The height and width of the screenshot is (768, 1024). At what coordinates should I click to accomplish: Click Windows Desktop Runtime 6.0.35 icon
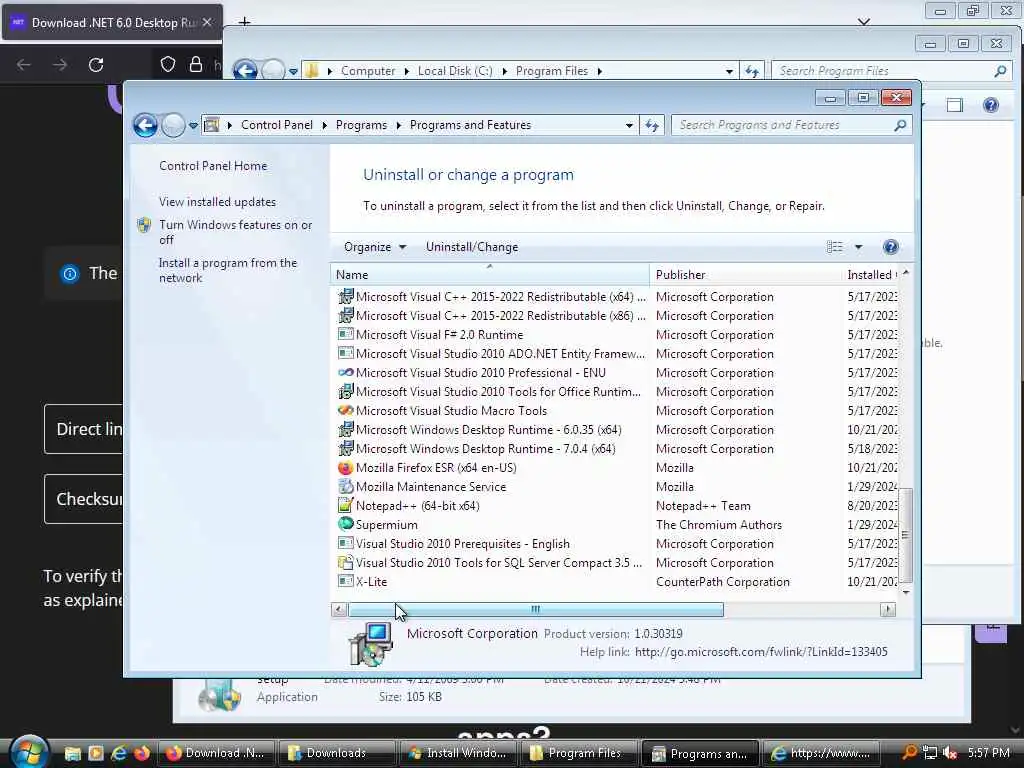[x=345, y=430]
